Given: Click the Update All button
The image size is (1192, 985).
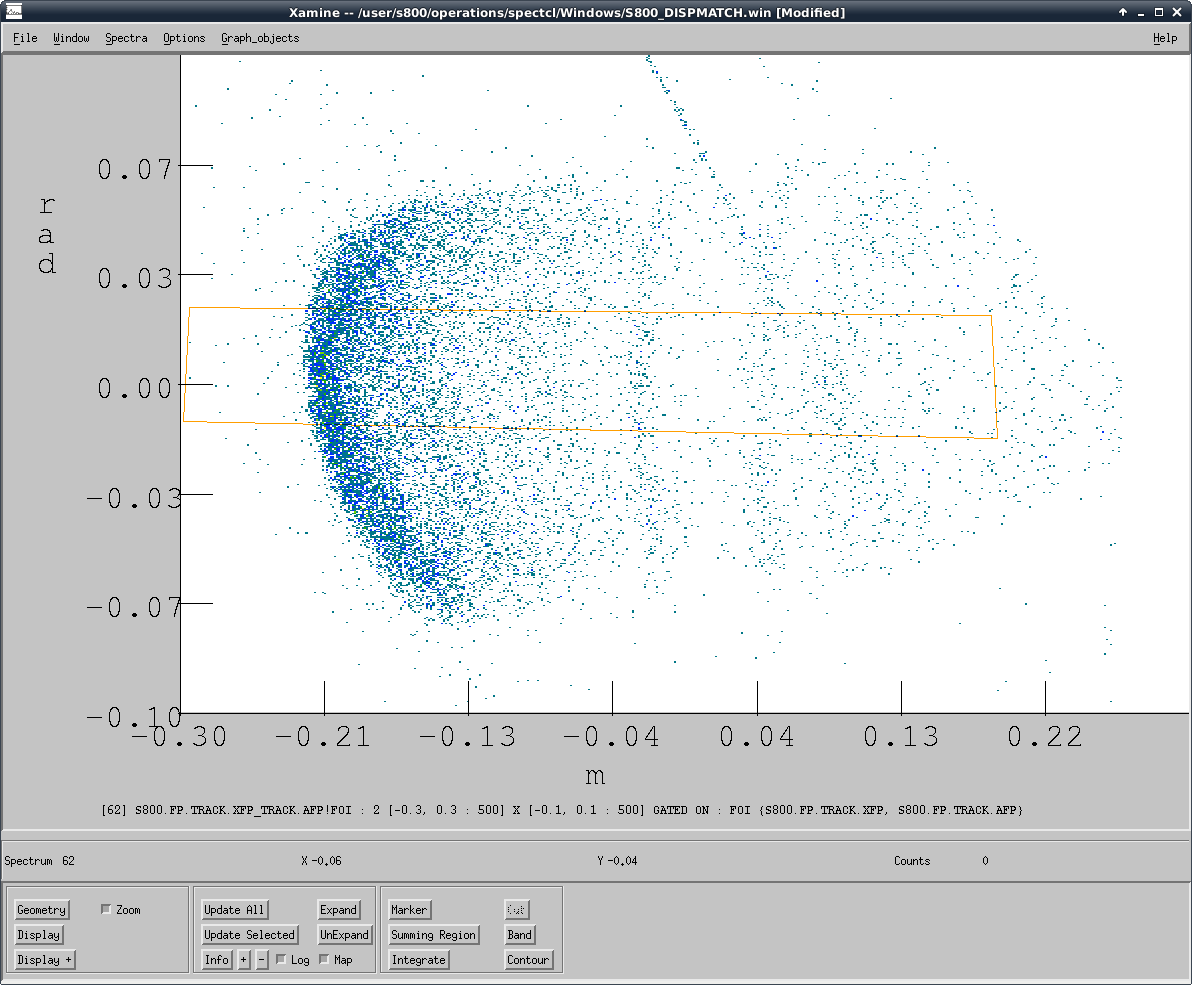Looking at the screenshot, I should pyautogui.click(x=234, y=910).
